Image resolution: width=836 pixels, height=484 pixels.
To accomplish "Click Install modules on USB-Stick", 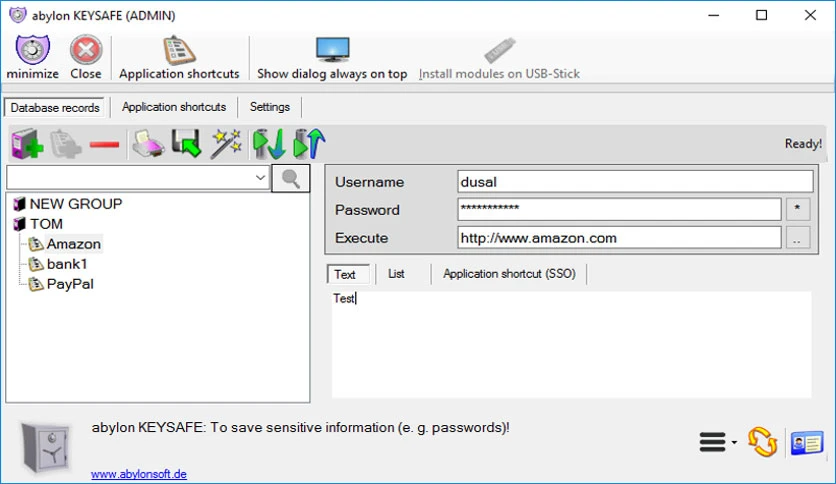I will [499, 58].
